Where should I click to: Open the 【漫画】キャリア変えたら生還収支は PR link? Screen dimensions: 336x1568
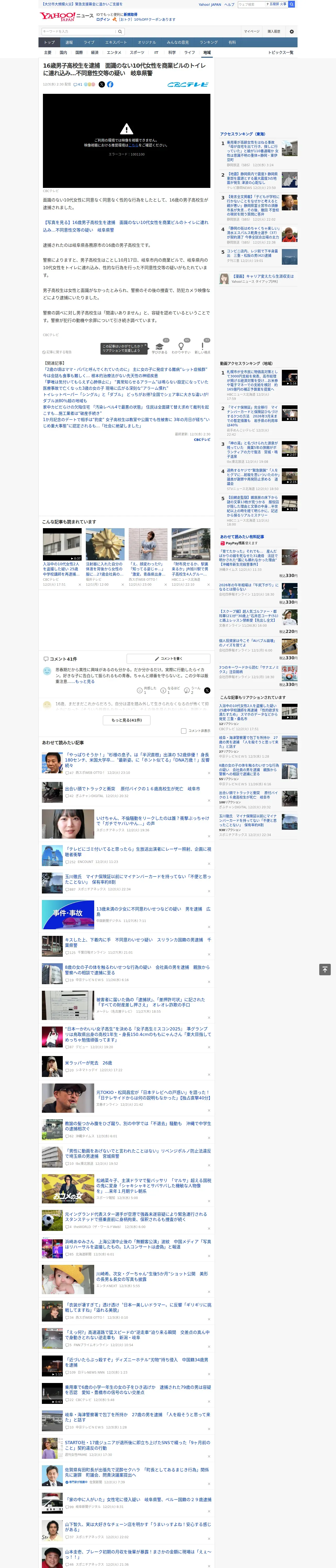coord(263,276)
